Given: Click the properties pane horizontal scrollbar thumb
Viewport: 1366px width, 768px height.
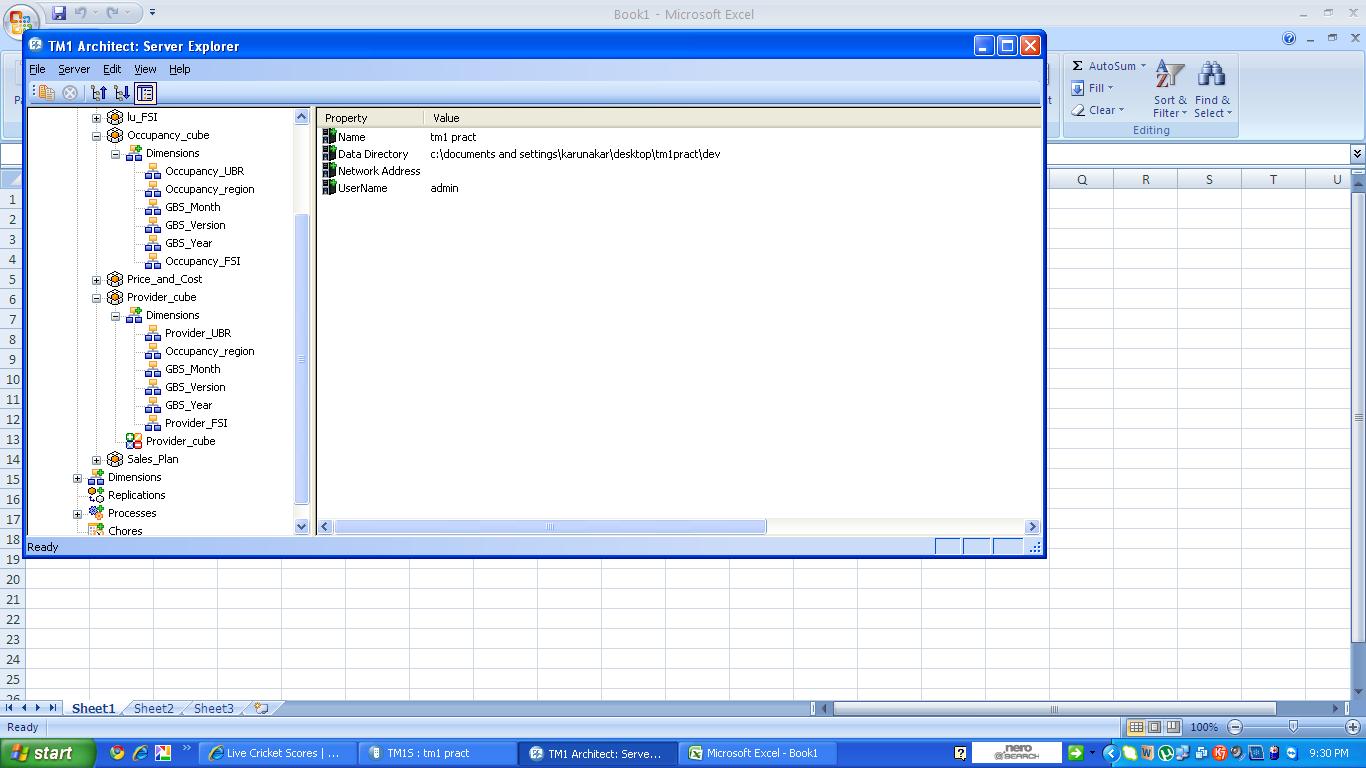Looking at the screenshot, I should click(x=550, y=526).
